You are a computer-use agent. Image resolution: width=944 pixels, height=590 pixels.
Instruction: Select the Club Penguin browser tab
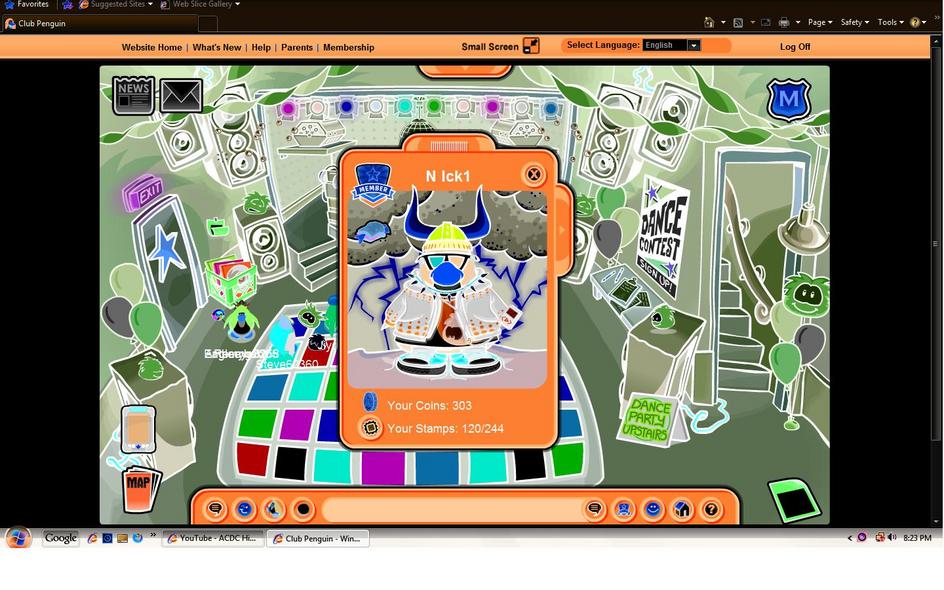tap(99, 23)
